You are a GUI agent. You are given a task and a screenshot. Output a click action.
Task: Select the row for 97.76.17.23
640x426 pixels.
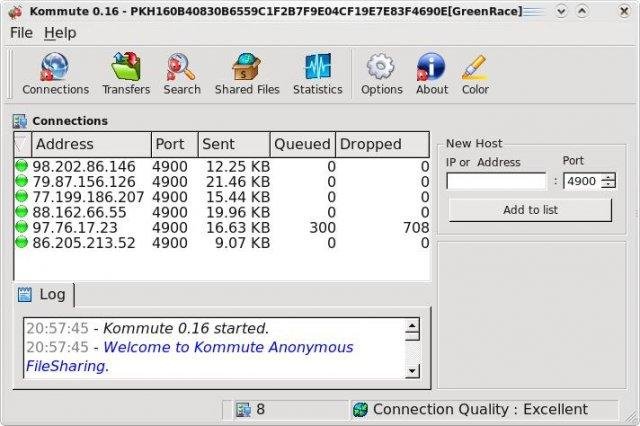(222, 227)
